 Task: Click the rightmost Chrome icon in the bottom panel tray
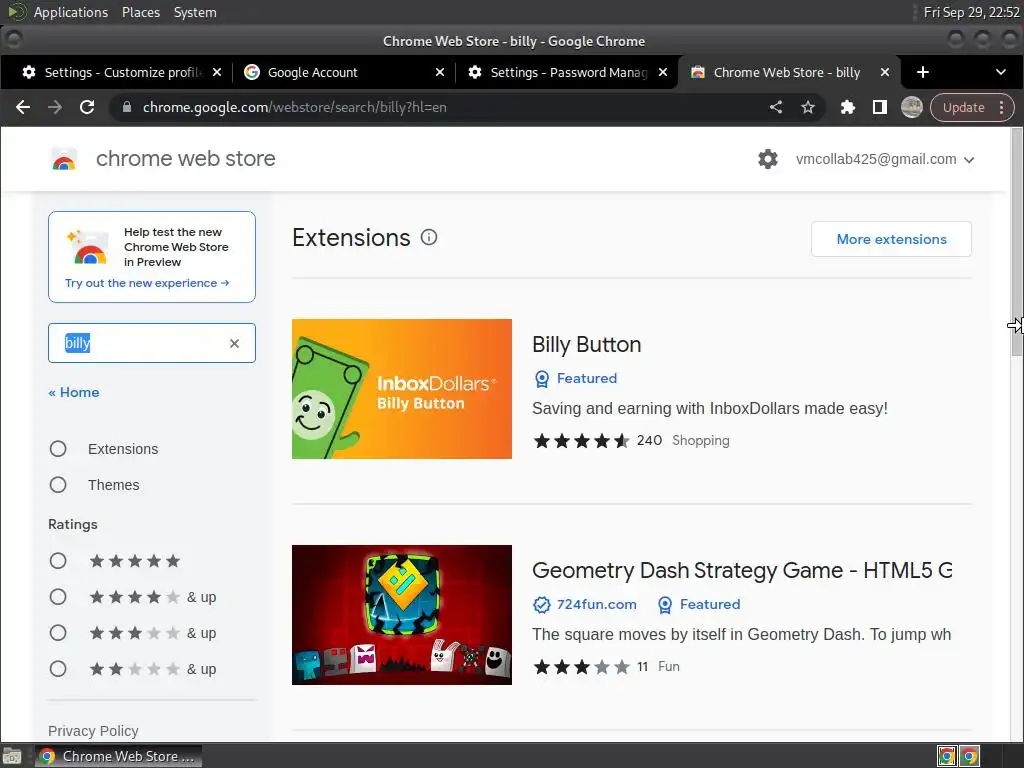point(970,756)
